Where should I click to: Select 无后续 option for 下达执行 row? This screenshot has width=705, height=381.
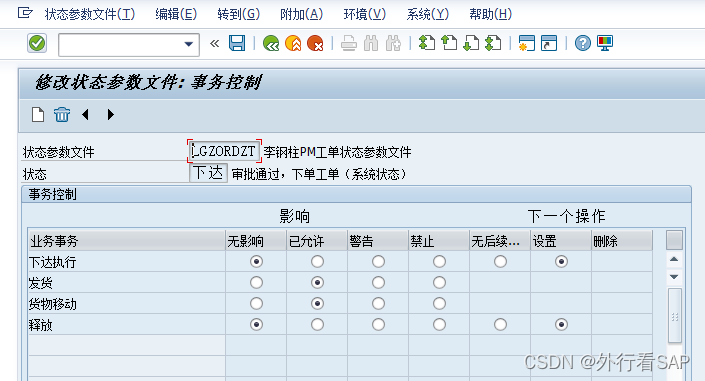(500, 261)
